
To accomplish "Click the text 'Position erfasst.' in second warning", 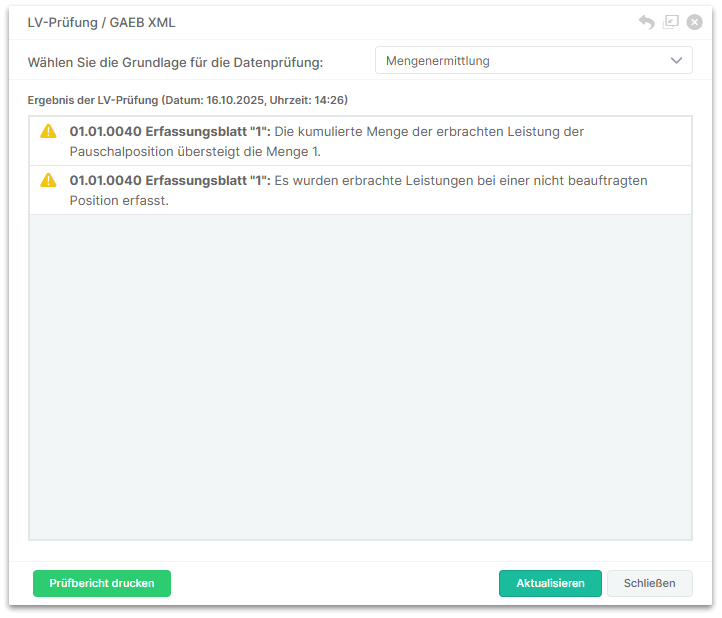I will coord(119,200).
